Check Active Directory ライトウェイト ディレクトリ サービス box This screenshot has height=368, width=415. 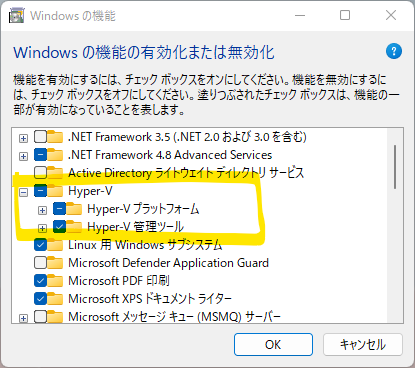coord(40,173)
